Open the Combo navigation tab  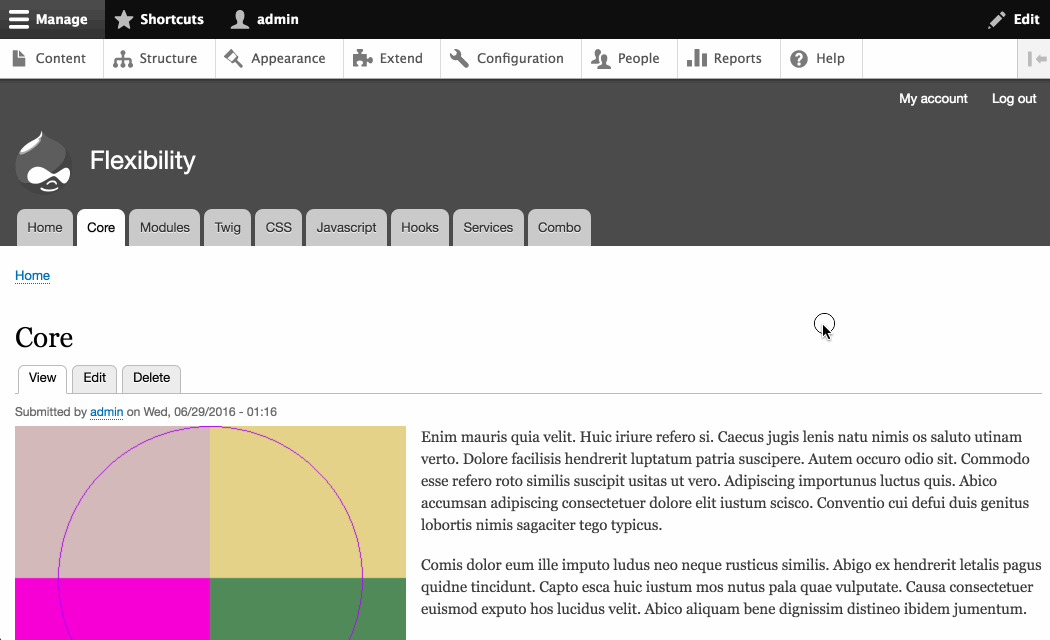559,228
